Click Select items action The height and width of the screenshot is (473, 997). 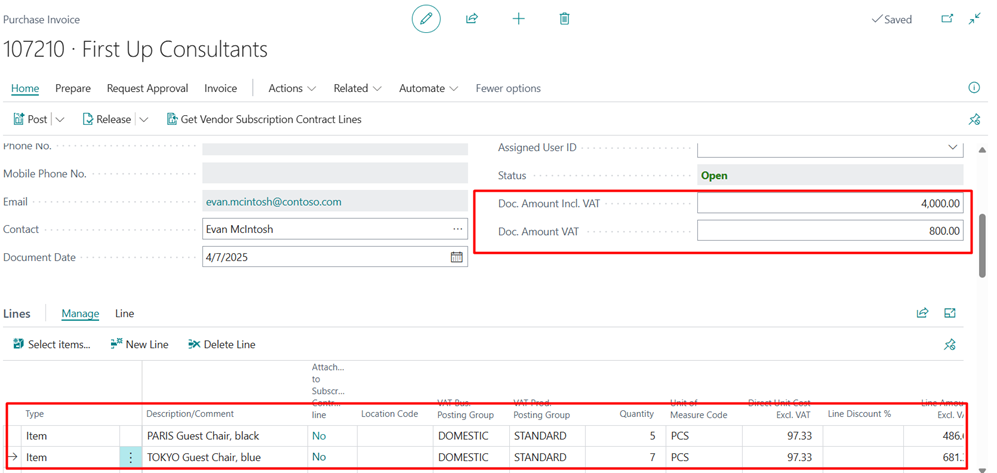(52, 345)
